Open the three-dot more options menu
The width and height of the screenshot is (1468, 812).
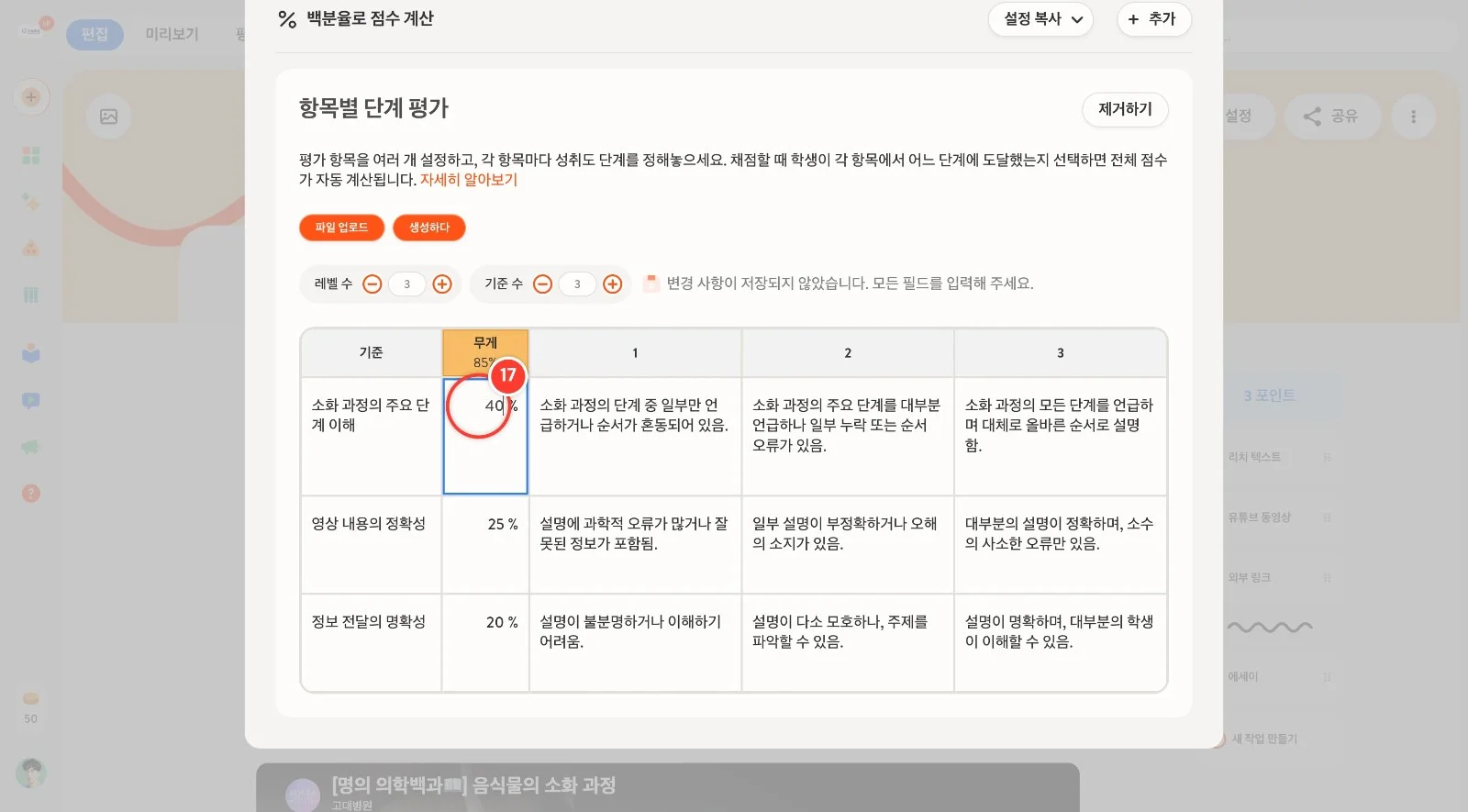coord(1413,117)
